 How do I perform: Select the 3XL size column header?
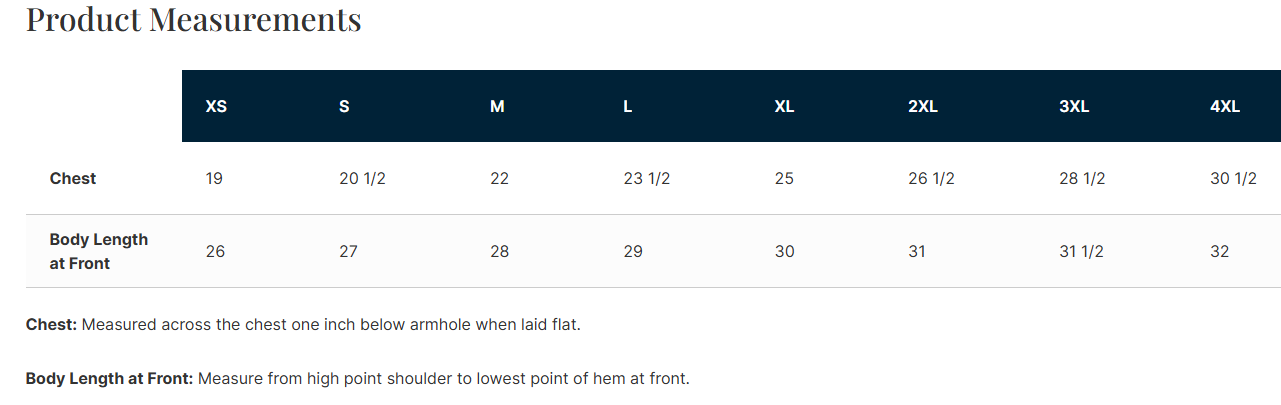pos(1074,106)
